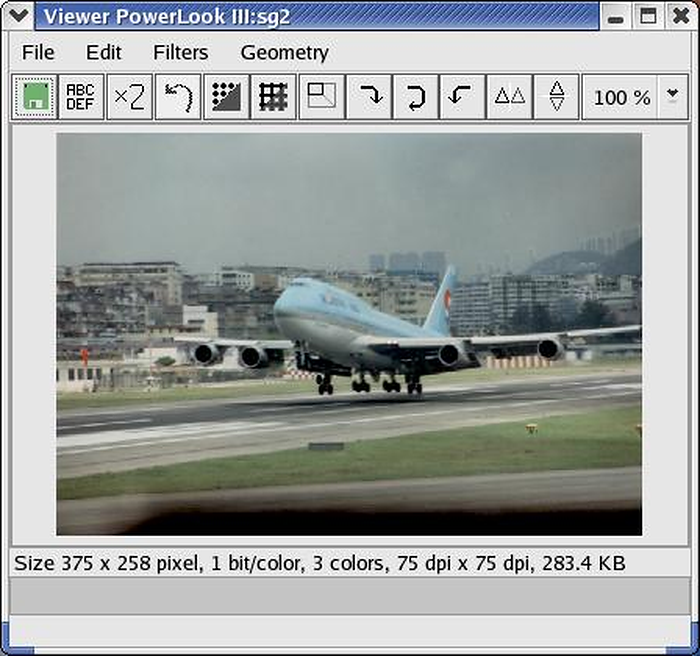The image size is (700, 656).
Task: Expand the zoom dropdown arrow
Action: (672, 97)
